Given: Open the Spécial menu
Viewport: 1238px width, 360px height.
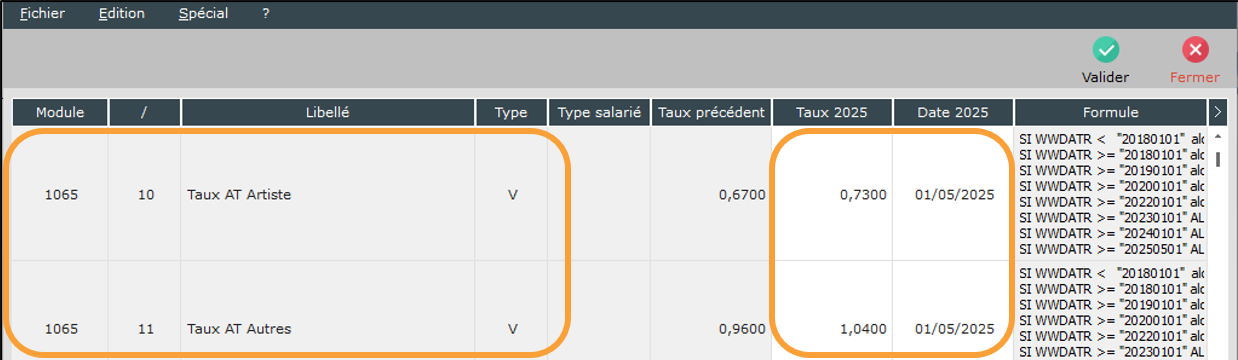Looking at the screenshot, I should [204, 14].
